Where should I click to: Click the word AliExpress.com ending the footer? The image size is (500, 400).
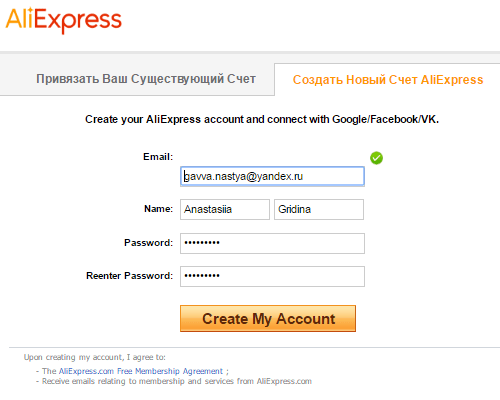click(284, 381)
